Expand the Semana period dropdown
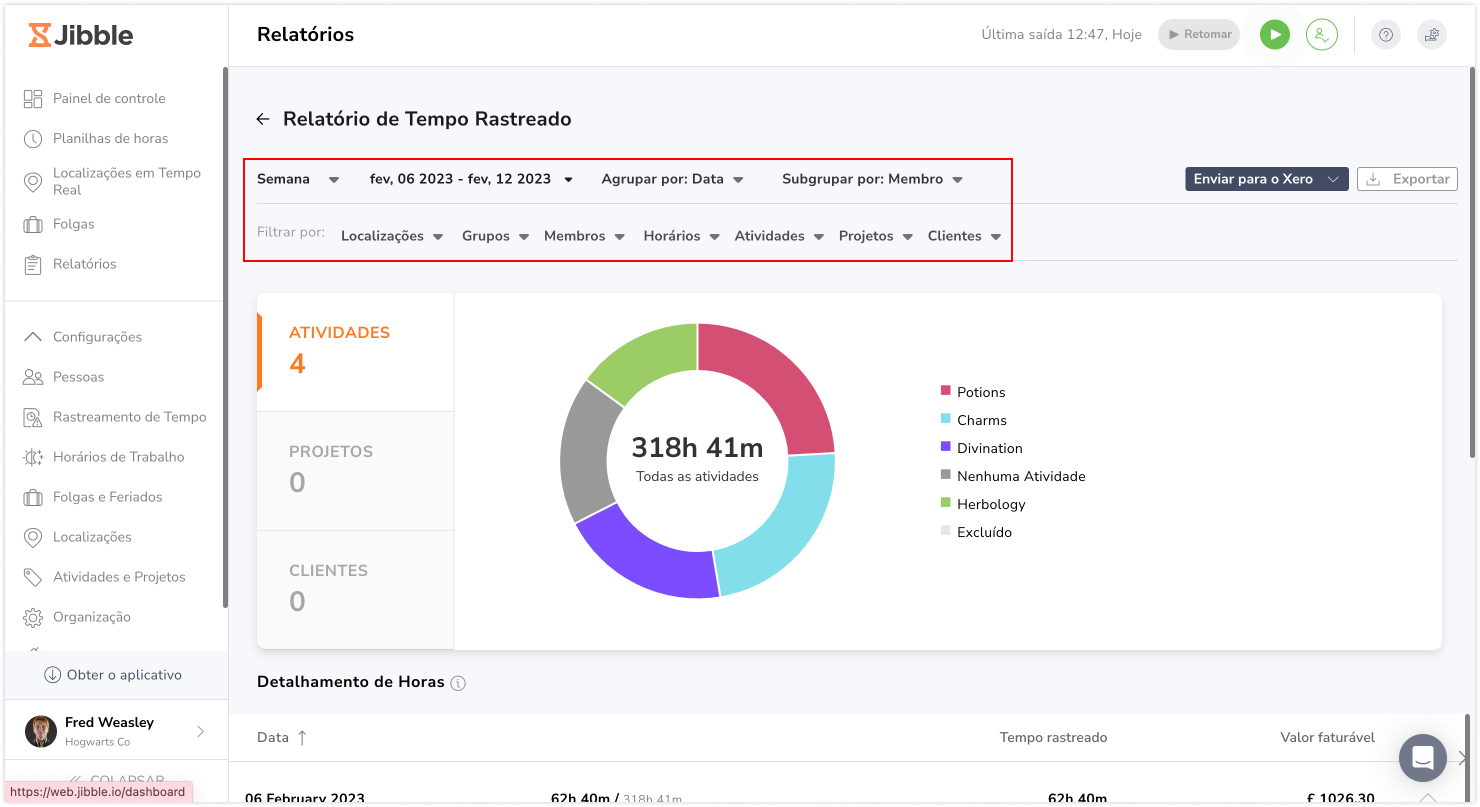 298,178
